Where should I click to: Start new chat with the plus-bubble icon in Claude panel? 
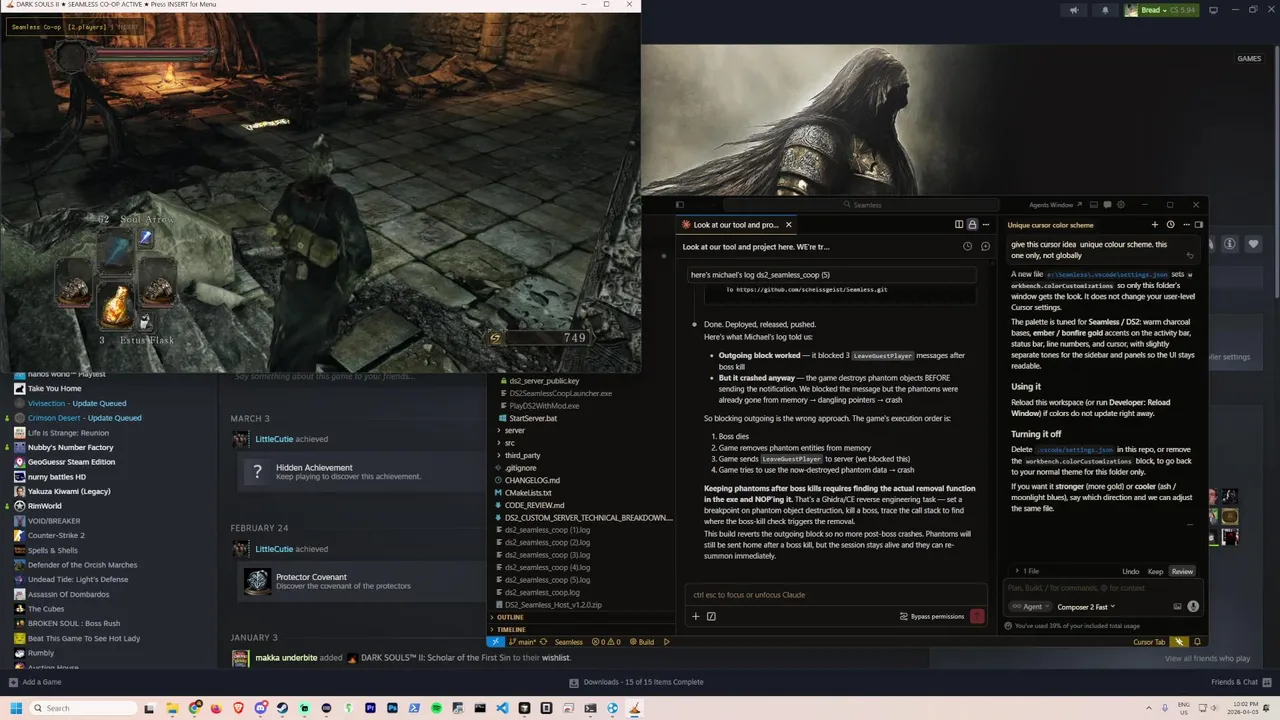985,246
